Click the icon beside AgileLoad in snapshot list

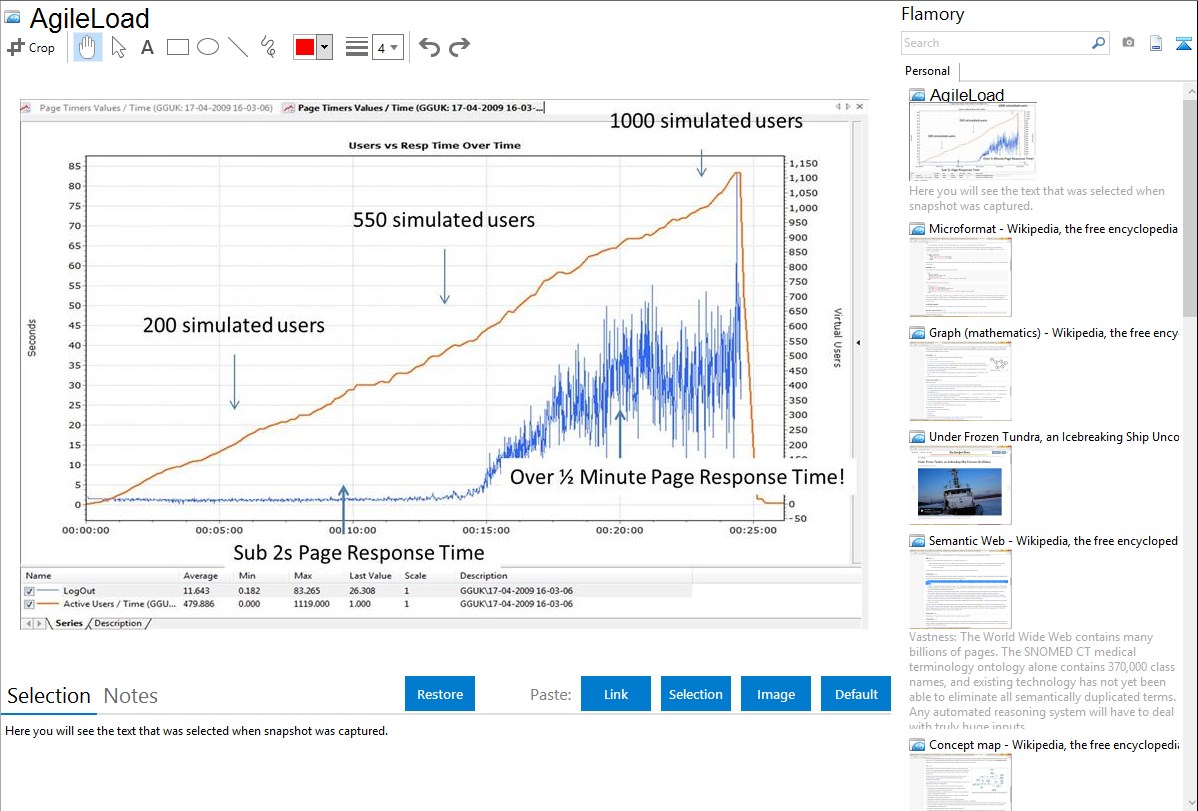917,95
